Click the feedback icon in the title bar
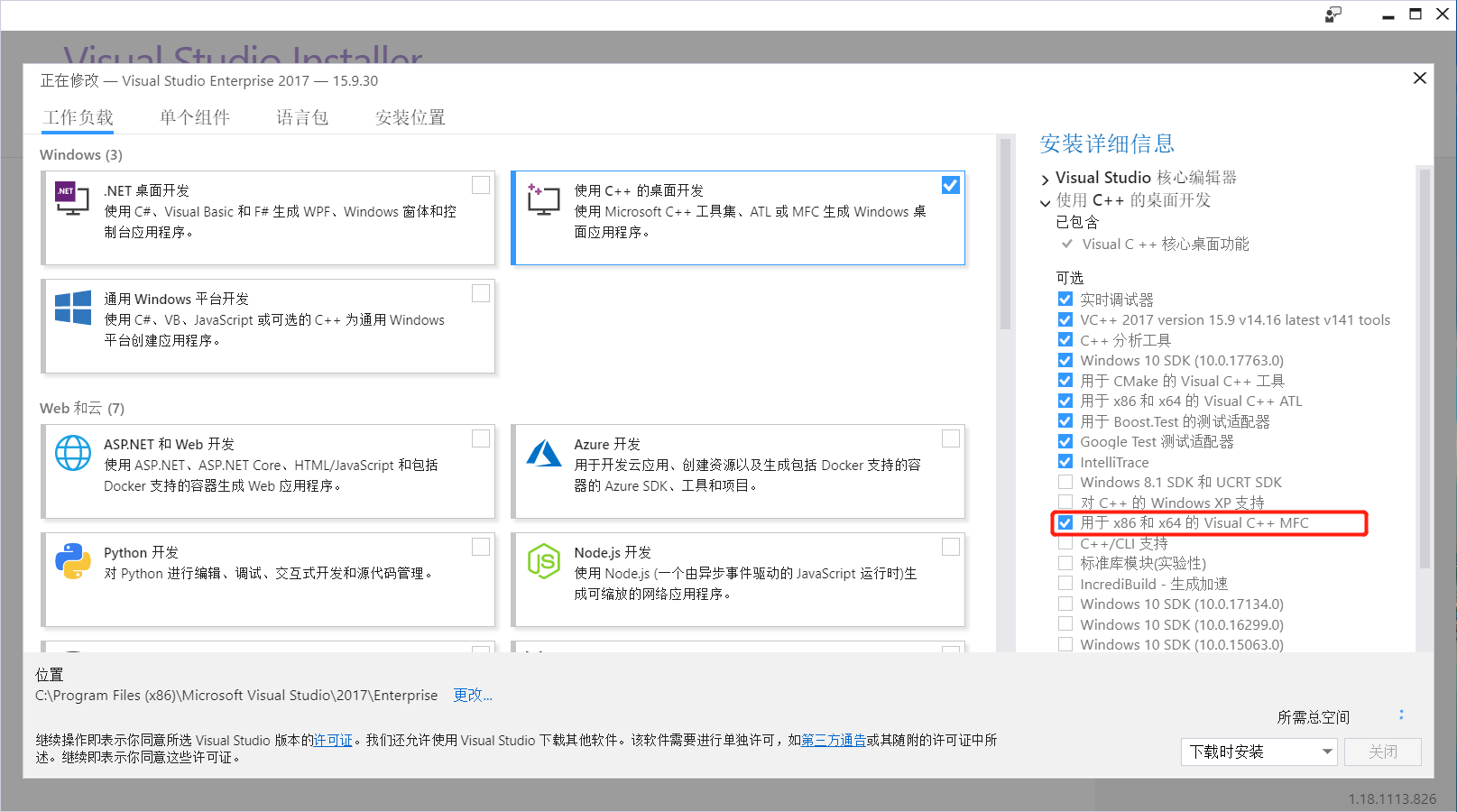The height and width of the screenshot is (812, 1457). [x=1333, y=14]
